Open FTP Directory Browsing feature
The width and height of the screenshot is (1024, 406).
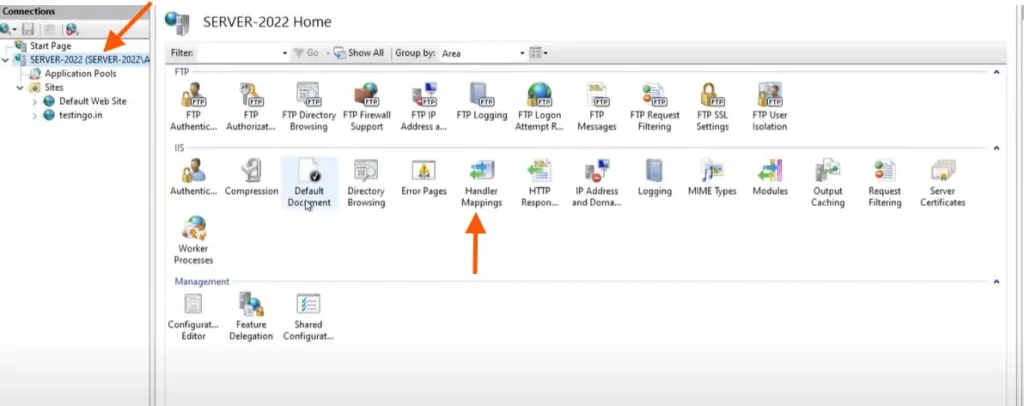pyautogui.click(x=308, y=108)
